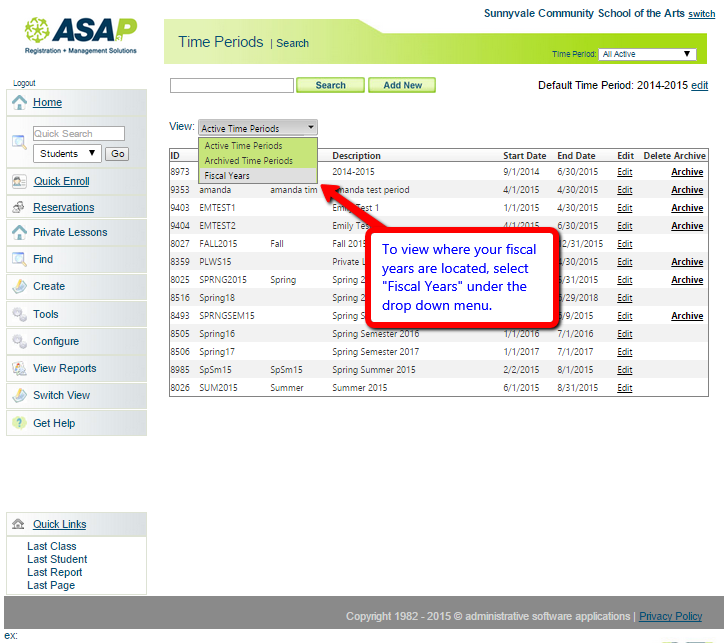Expand the Students quick search dropdown
Image resolution: width=726 pixels, height=643 pixels.
[x=68, y=154]
